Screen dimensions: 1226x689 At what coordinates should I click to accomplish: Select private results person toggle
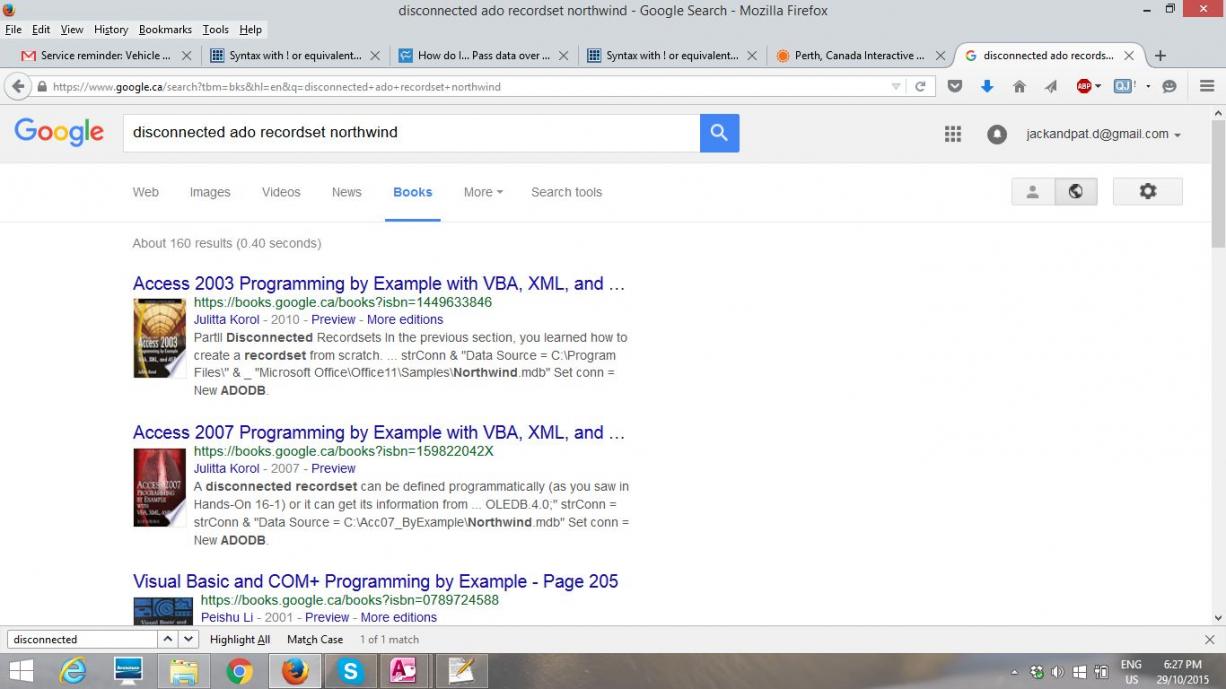(1033, 191)
